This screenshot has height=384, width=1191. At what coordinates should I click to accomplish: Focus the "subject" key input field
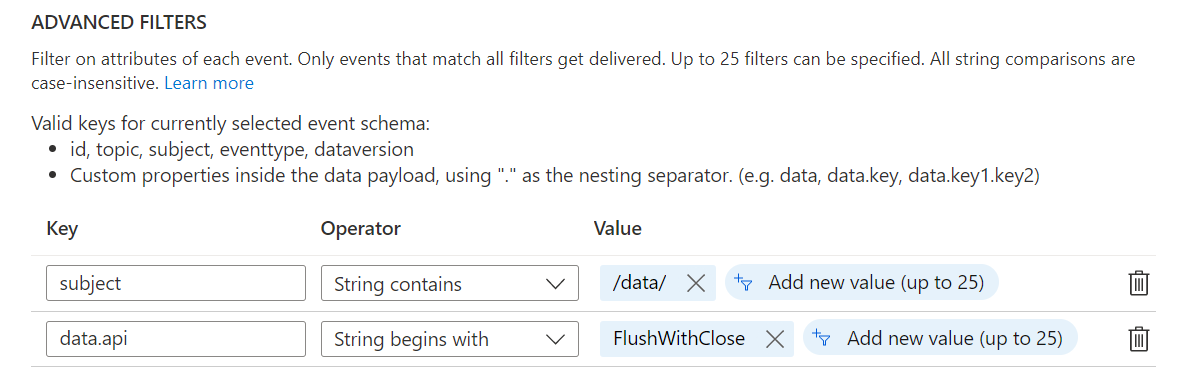176,283
